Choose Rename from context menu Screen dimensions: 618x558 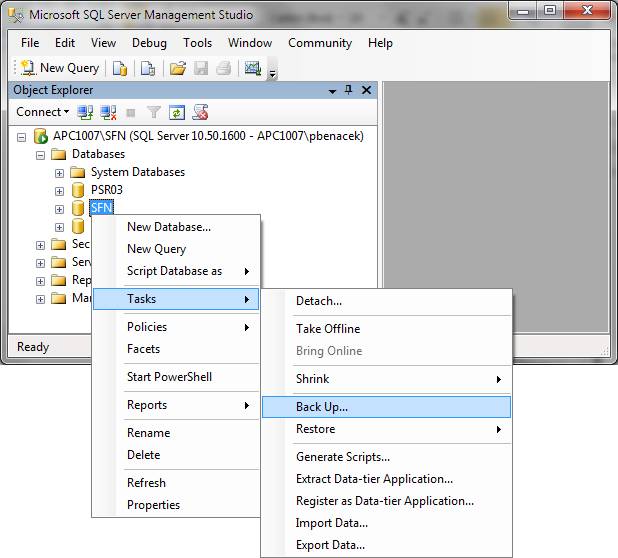coord(176,433)
